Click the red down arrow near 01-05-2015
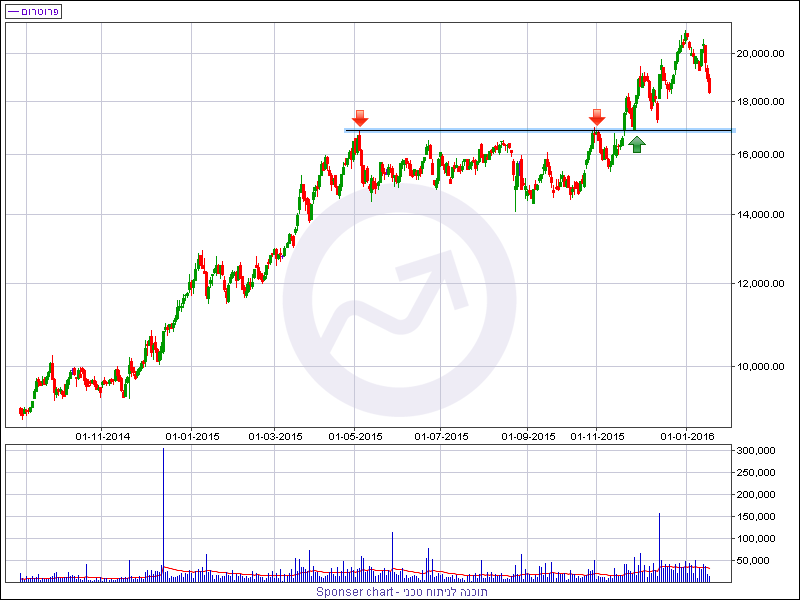 [360, 118]
